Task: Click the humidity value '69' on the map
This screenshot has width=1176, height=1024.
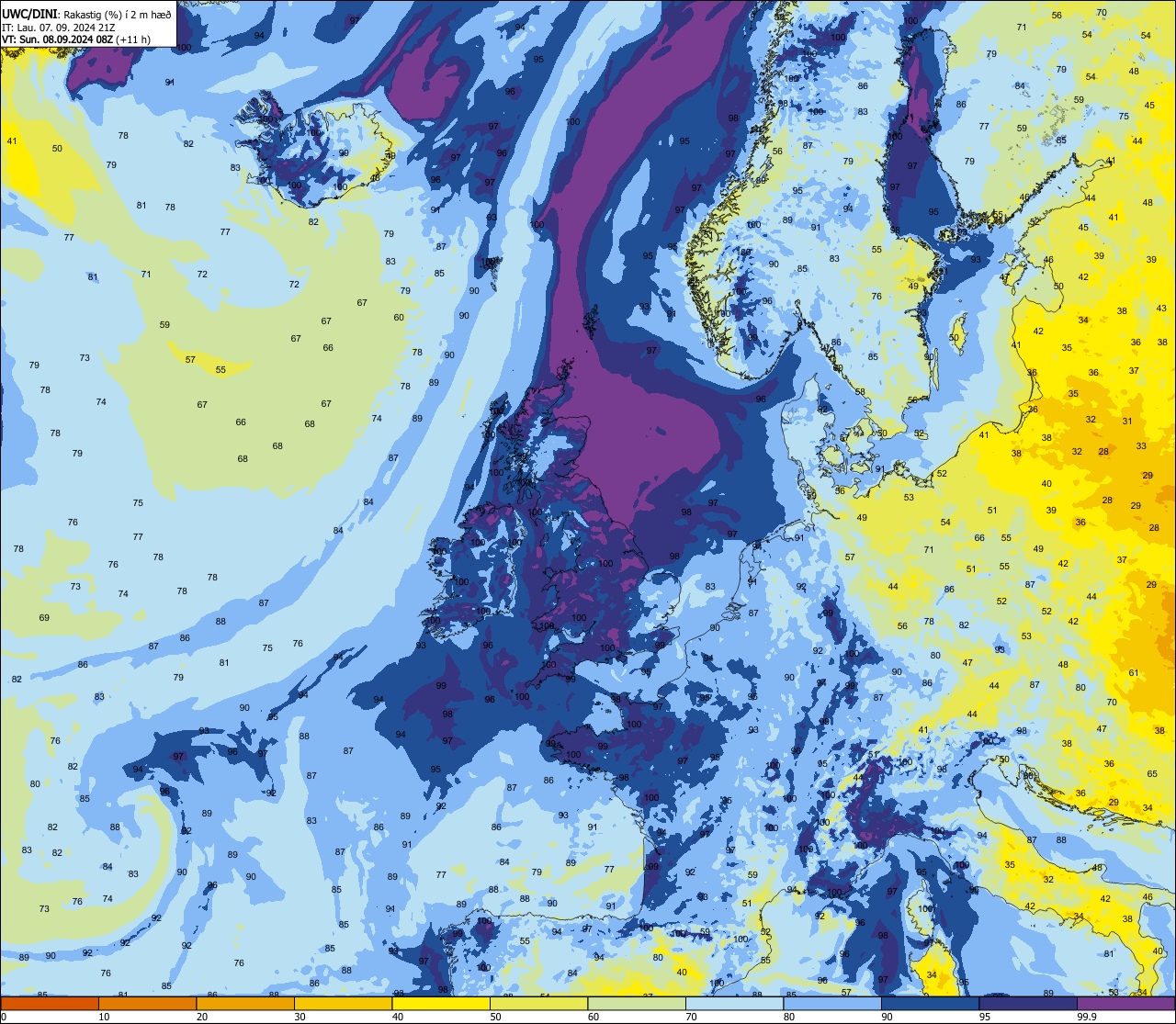Action: pos(44,617)
